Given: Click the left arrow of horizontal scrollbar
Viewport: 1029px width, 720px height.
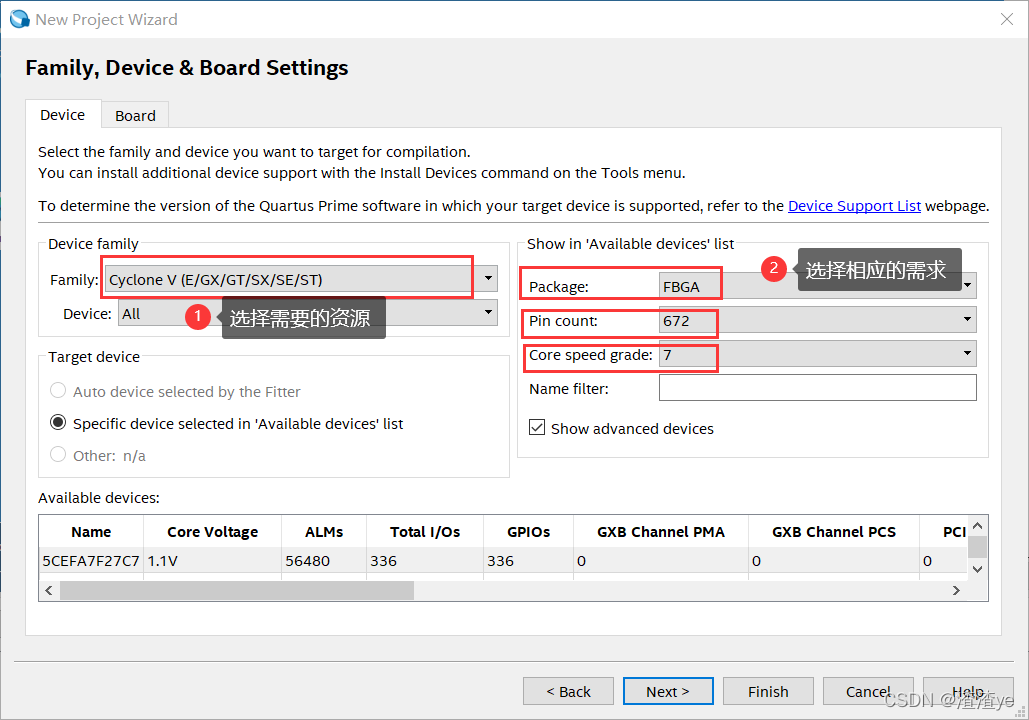Looking at the screenshot, I should pos(49,591).
